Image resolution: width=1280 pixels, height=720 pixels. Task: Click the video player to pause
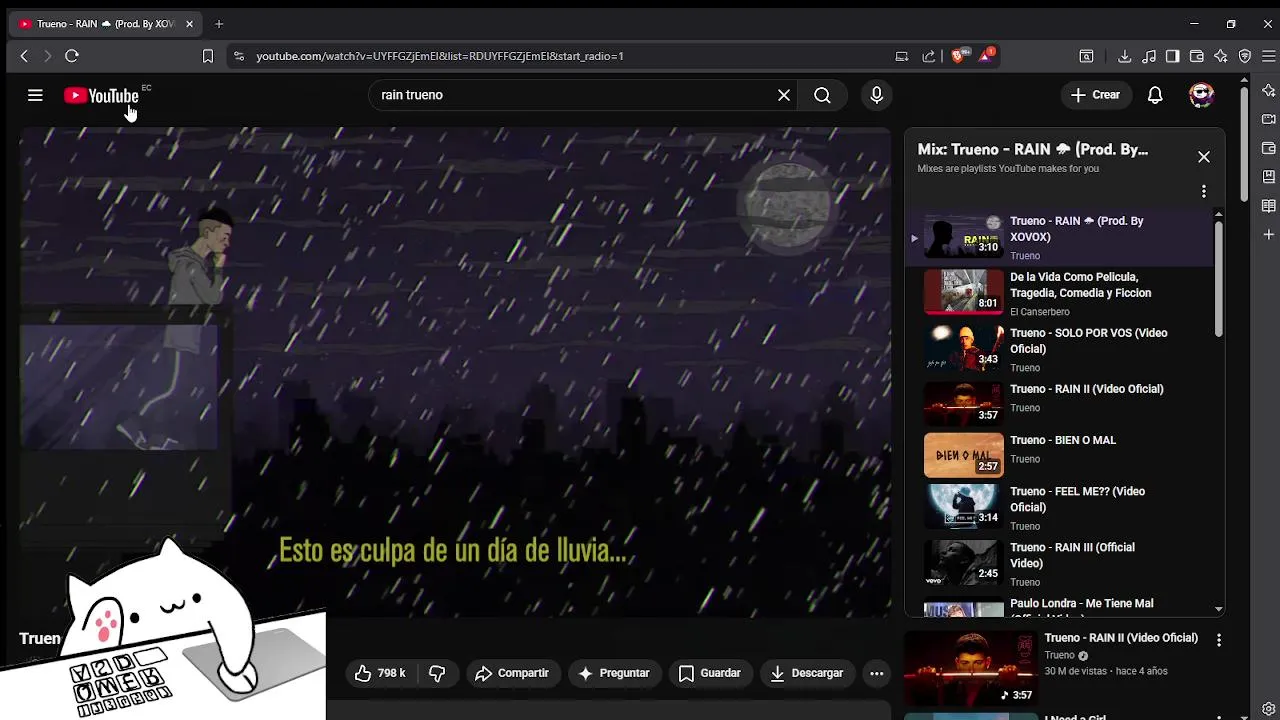tap(455, 372)
